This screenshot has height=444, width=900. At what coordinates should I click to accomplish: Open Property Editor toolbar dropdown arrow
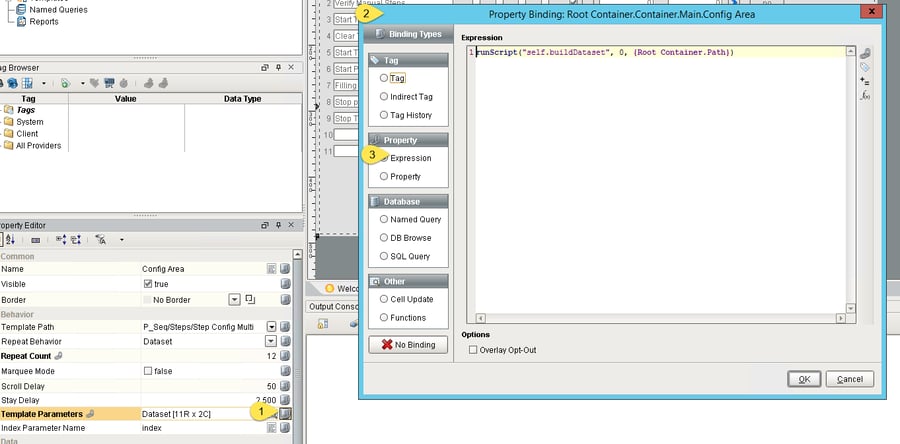pos(121,240)
